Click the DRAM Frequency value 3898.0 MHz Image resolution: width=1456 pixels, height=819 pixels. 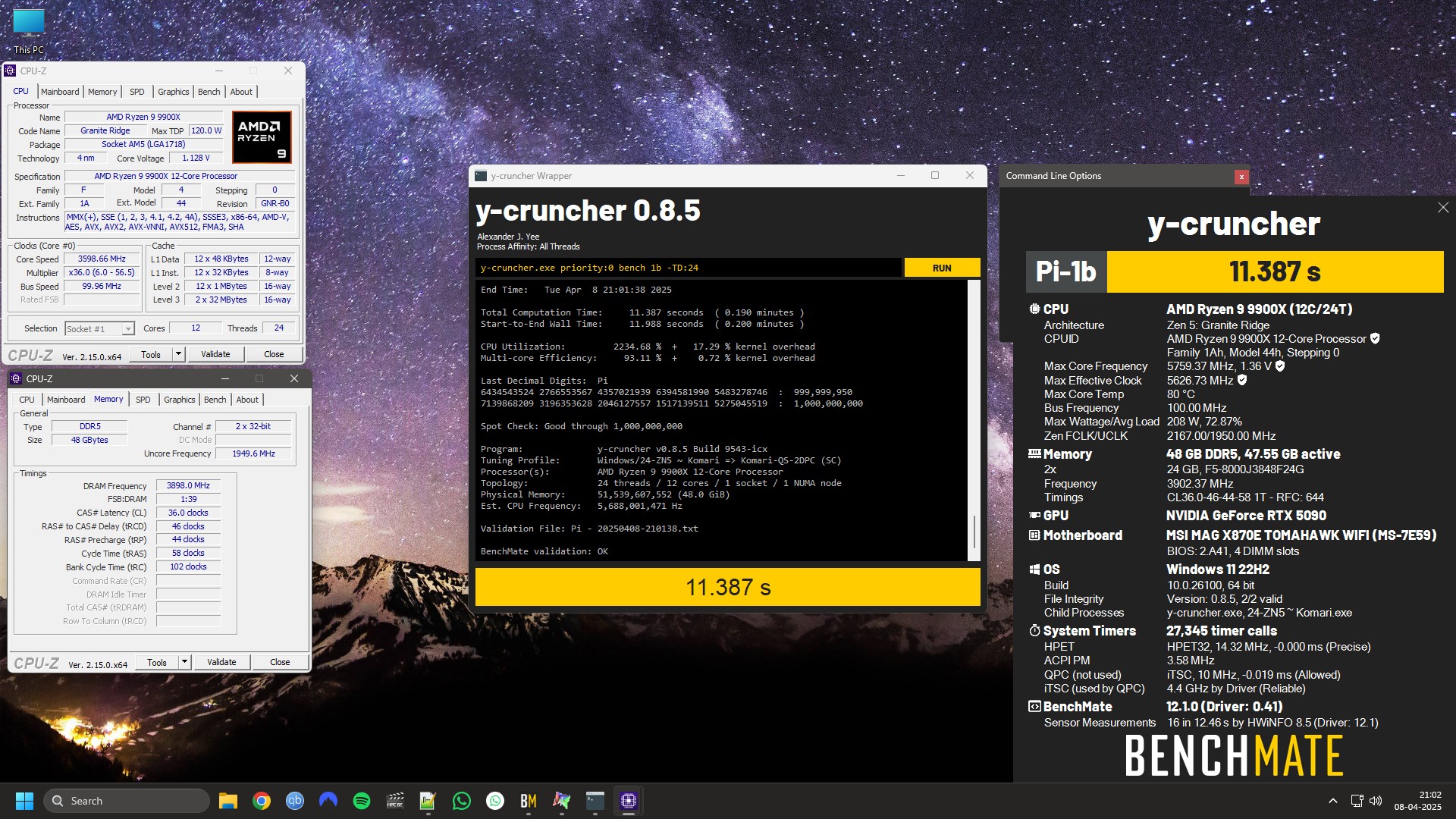[x=188, y=485]
